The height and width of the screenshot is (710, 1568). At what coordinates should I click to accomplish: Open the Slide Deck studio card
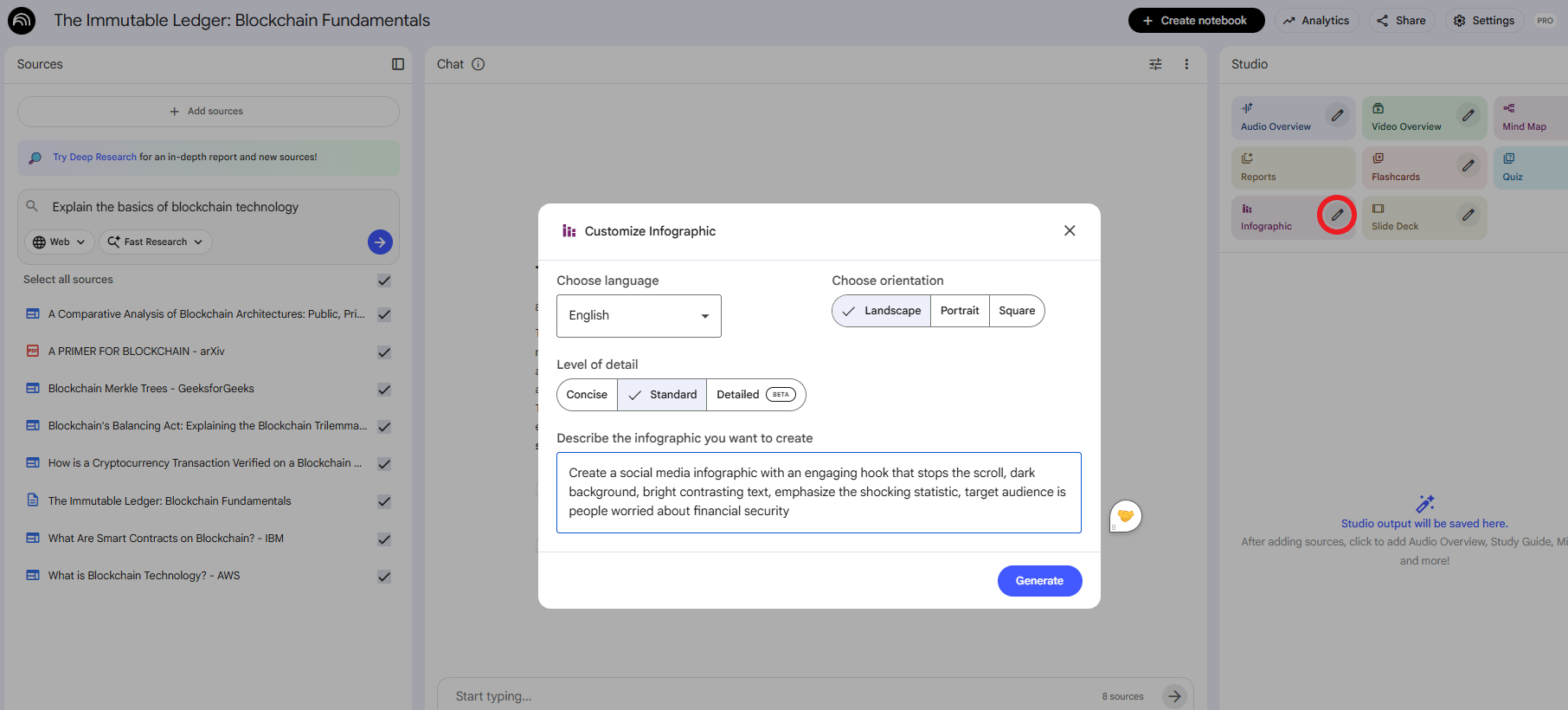(x=1424, y=216)
